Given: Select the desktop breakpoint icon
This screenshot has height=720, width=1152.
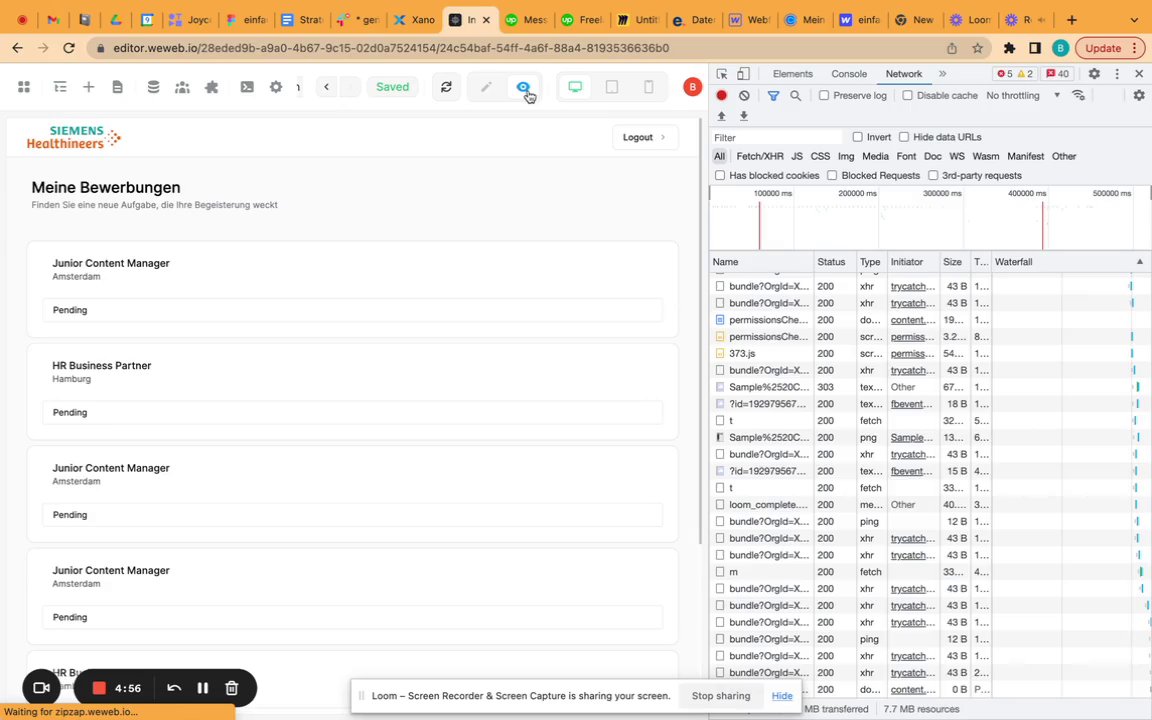Looking at the screenshot, I should pos(575,87).
